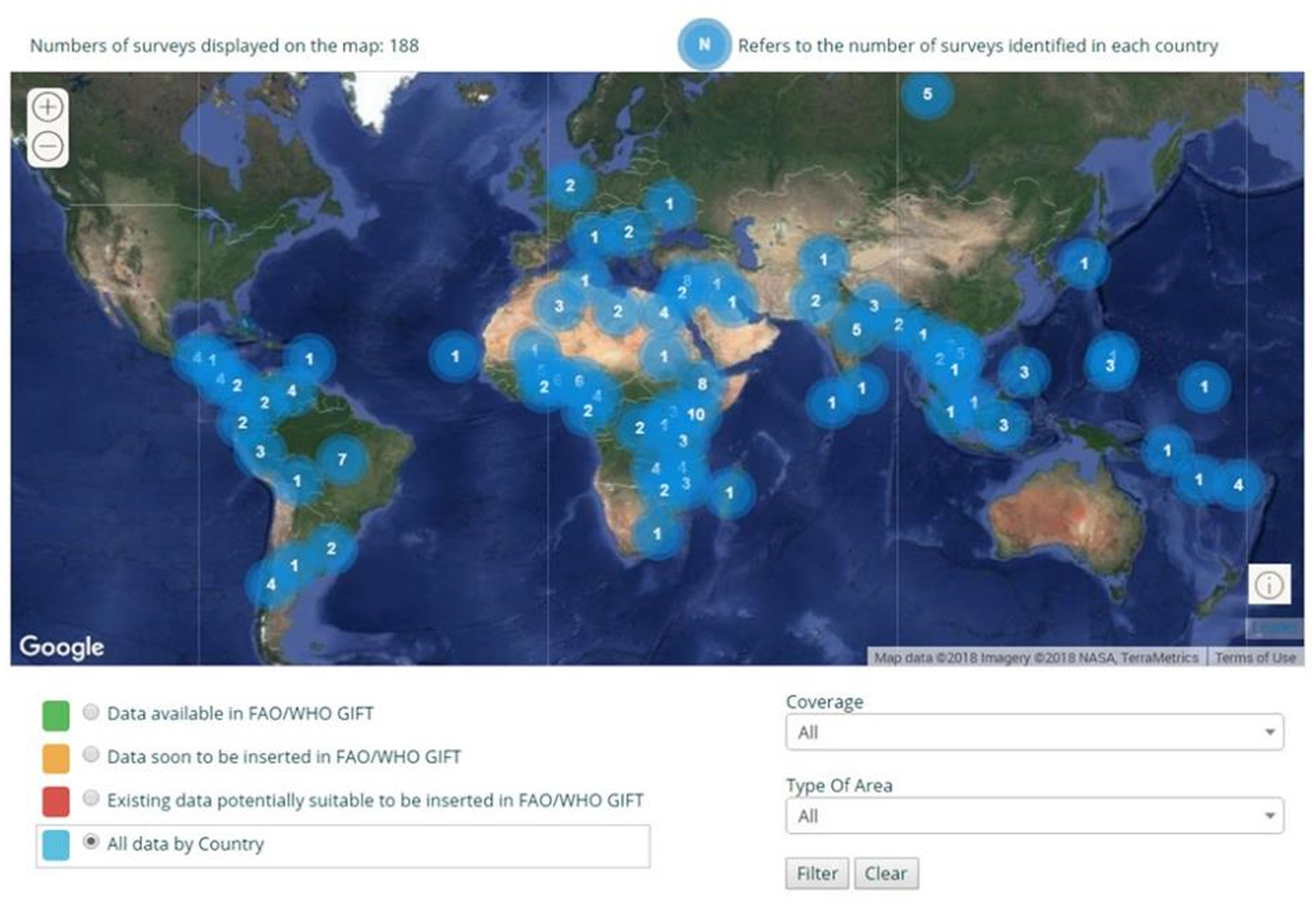
Task: Click the Google logo on map
Action: pos(62,647)
